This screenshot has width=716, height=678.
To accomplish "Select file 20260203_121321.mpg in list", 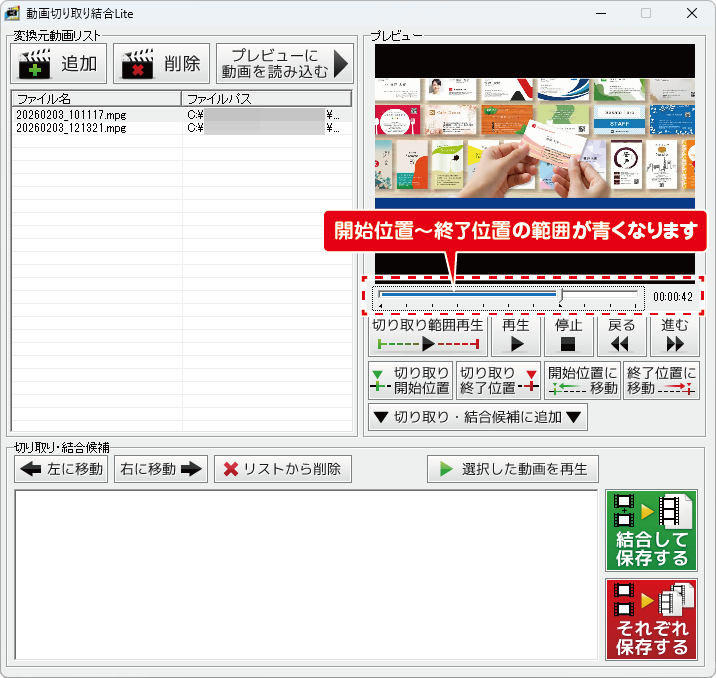I will pyautogui.click(x=71, y=128).
